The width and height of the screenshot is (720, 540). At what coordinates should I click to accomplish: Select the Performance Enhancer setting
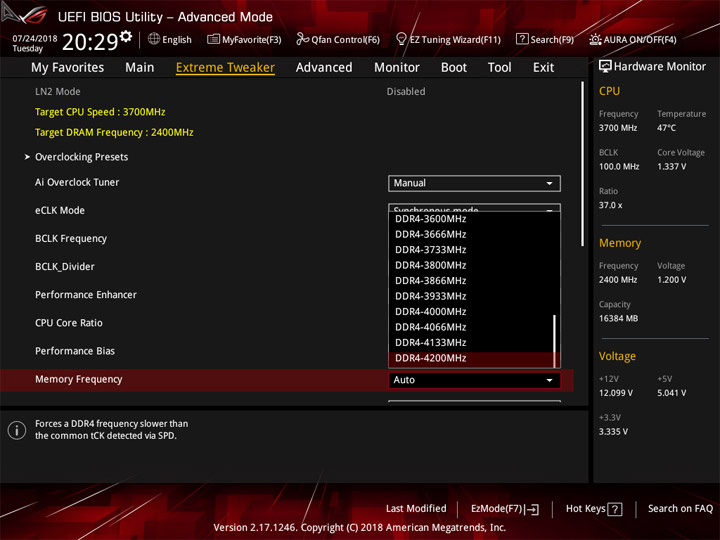86,295
